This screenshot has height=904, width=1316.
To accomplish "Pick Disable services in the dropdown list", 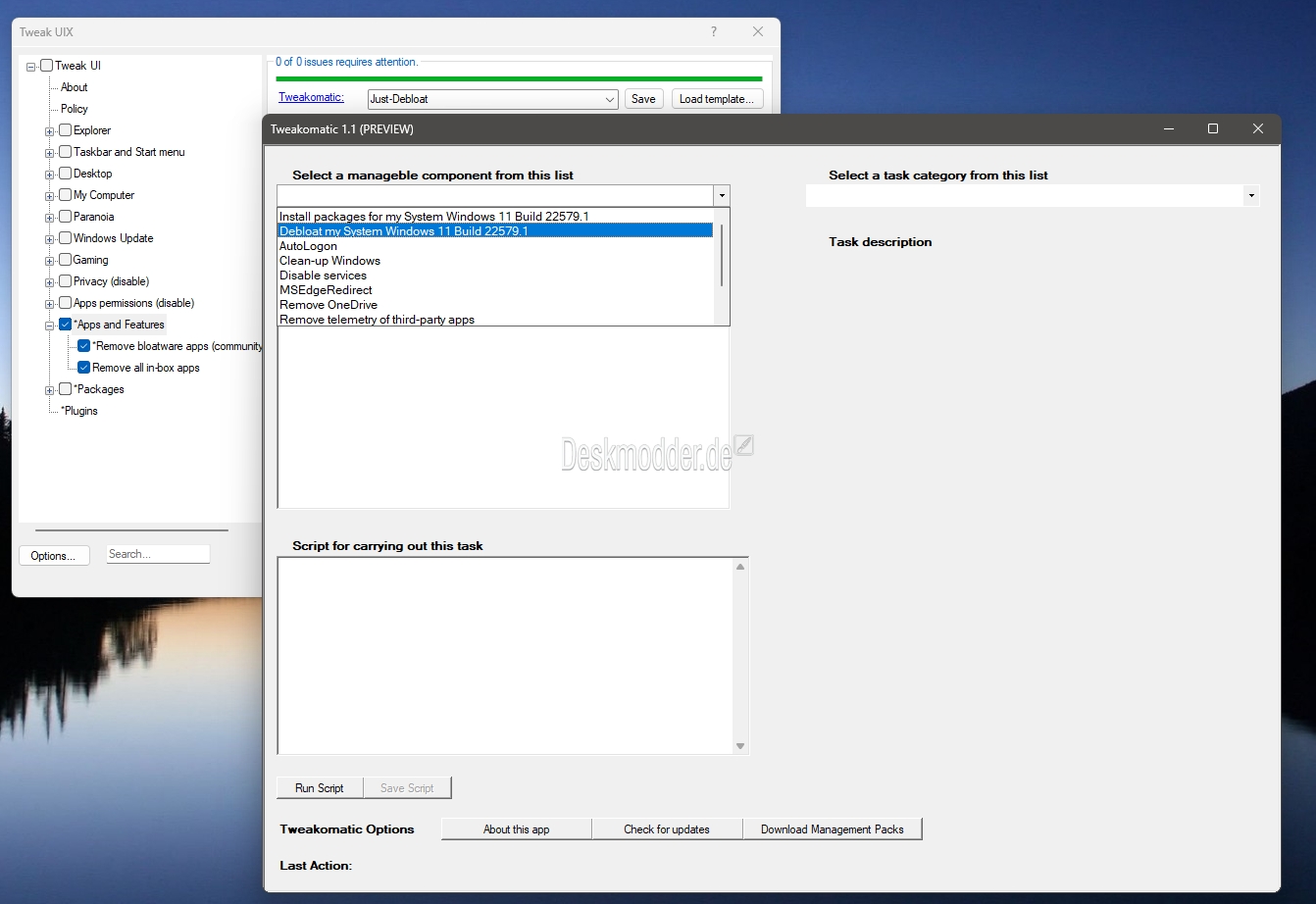I will (x=495, y=276).
